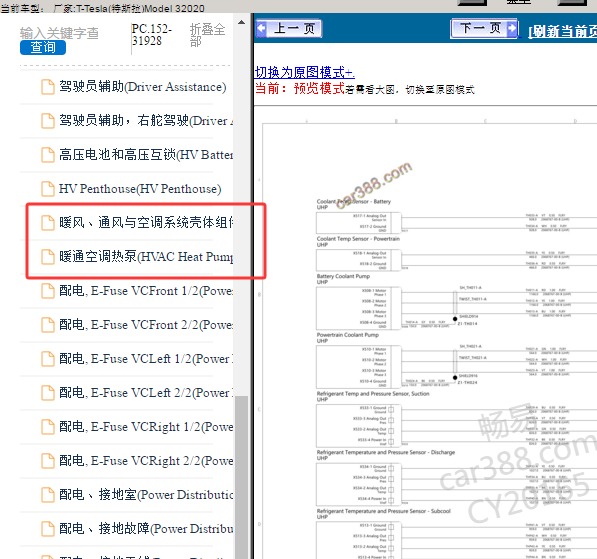The width and height of the screenshot is (597, 559).
Task: Open 配电, E-Fuse VCRight 2/2 item
Action: [x=146, y=460]
